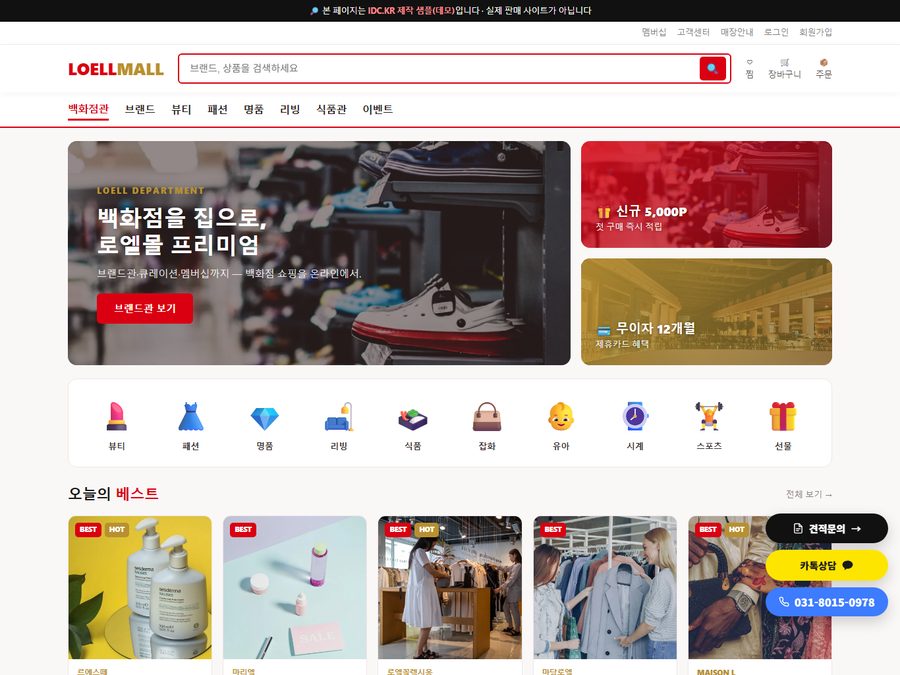
Task: Select the 스포츠 weightlifter category icon
Action: (709, 417)
